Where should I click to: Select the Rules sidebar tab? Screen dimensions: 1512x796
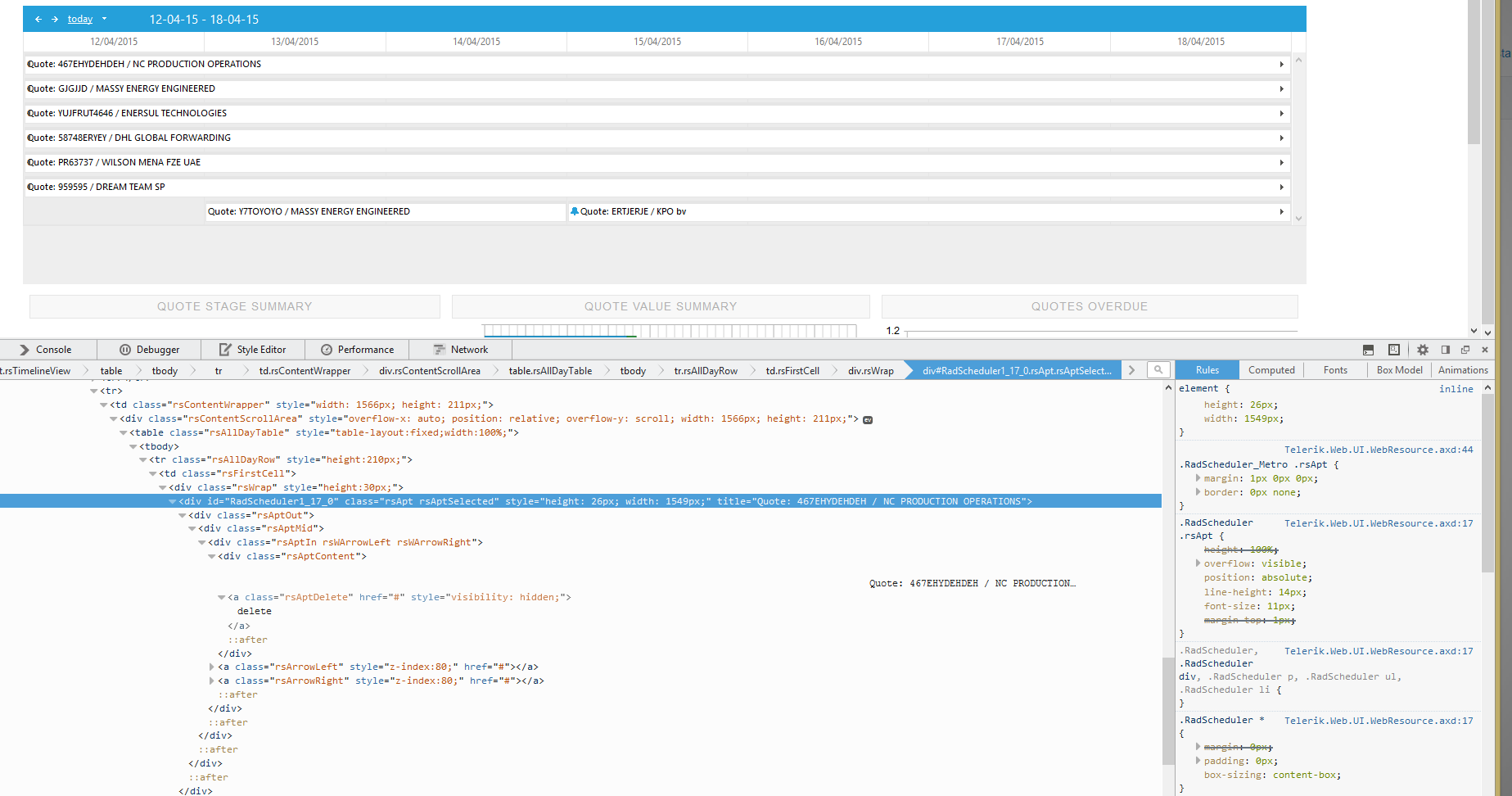1207,370
